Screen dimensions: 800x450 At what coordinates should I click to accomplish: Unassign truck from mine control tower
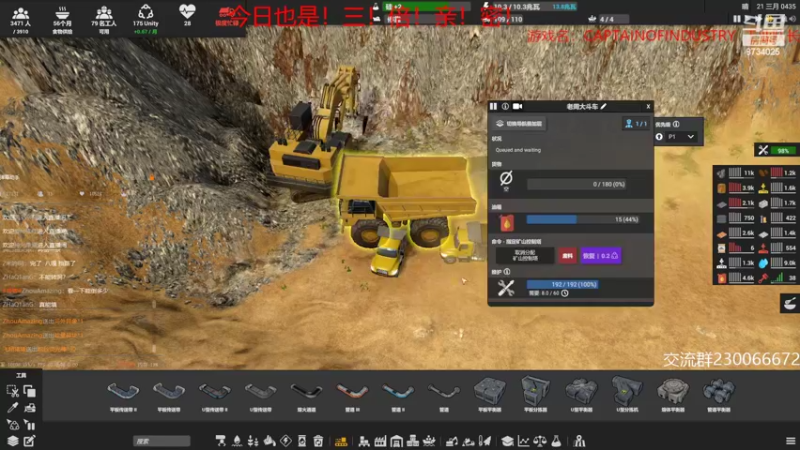[x=525, y=256]
